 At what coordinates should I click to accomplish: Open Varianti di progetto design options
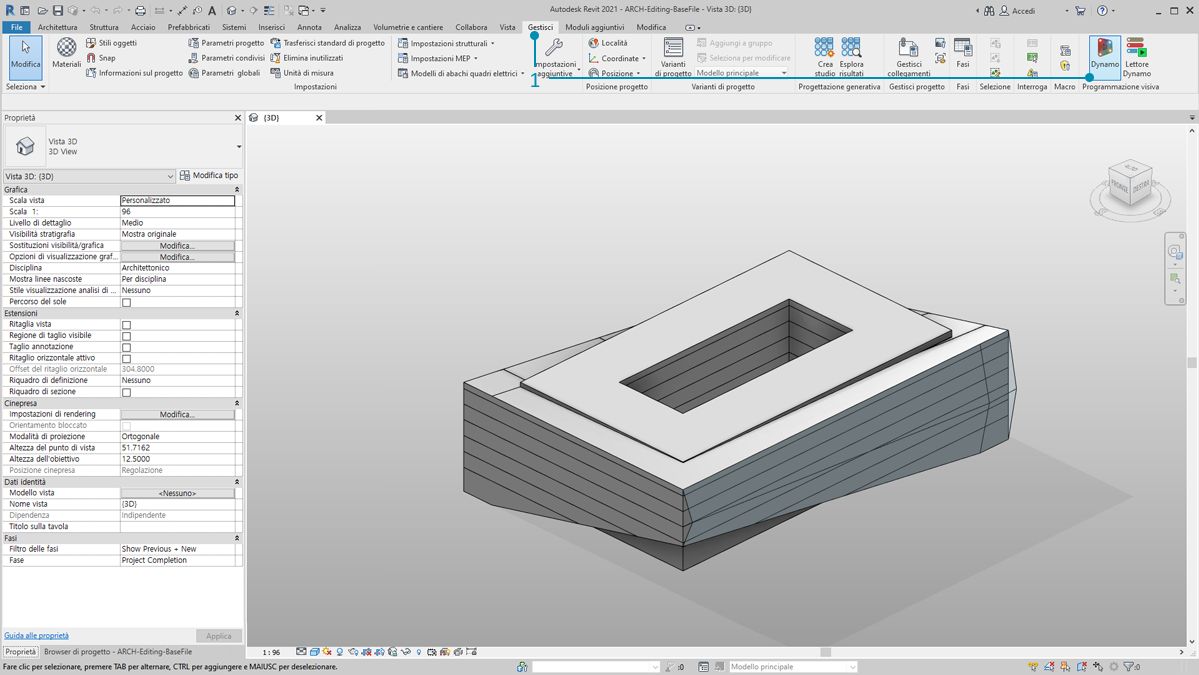(673, 57)
